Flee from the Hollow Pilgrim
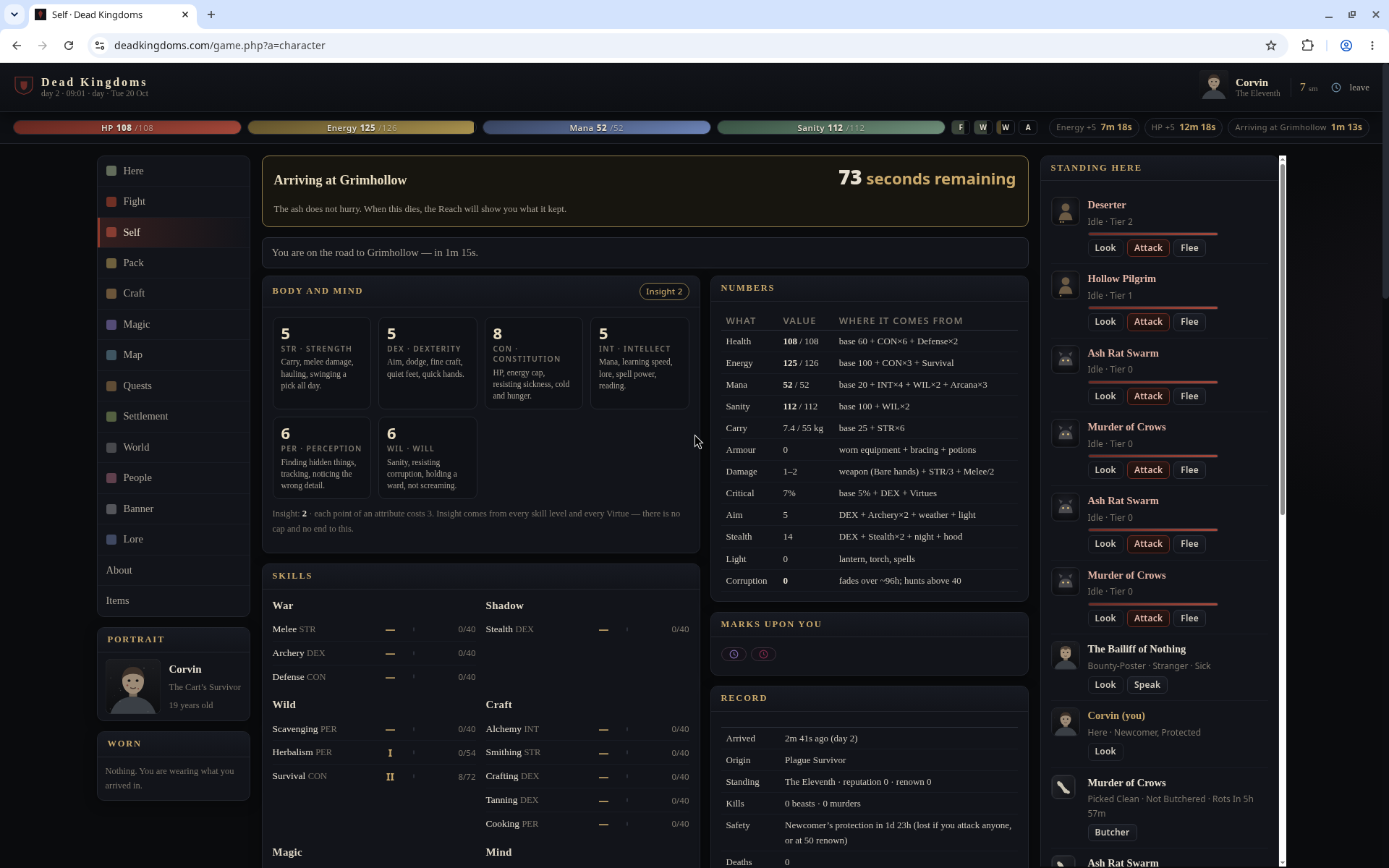Viewport: 1389px width, 868px height. (x=1189, y=322)
